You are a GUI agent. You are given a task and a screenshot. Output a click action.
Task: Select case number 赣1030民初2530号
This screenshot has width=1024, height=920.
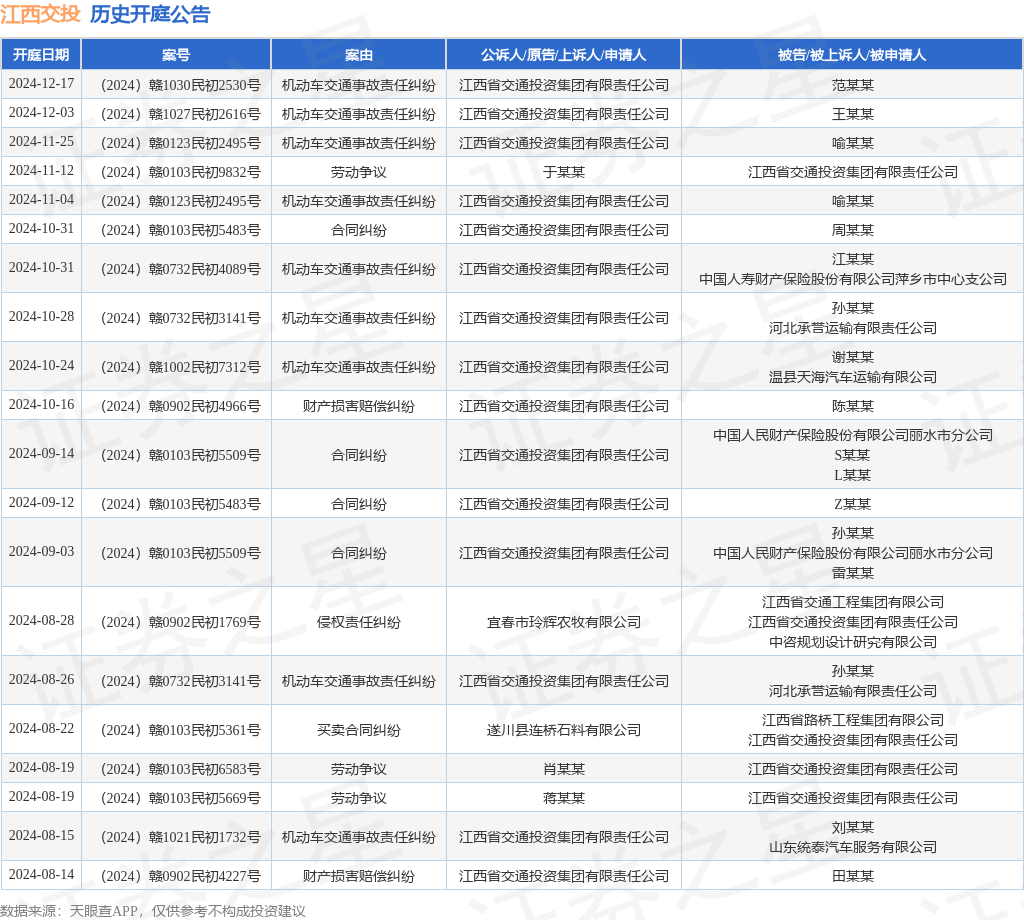tap(181, 85)
